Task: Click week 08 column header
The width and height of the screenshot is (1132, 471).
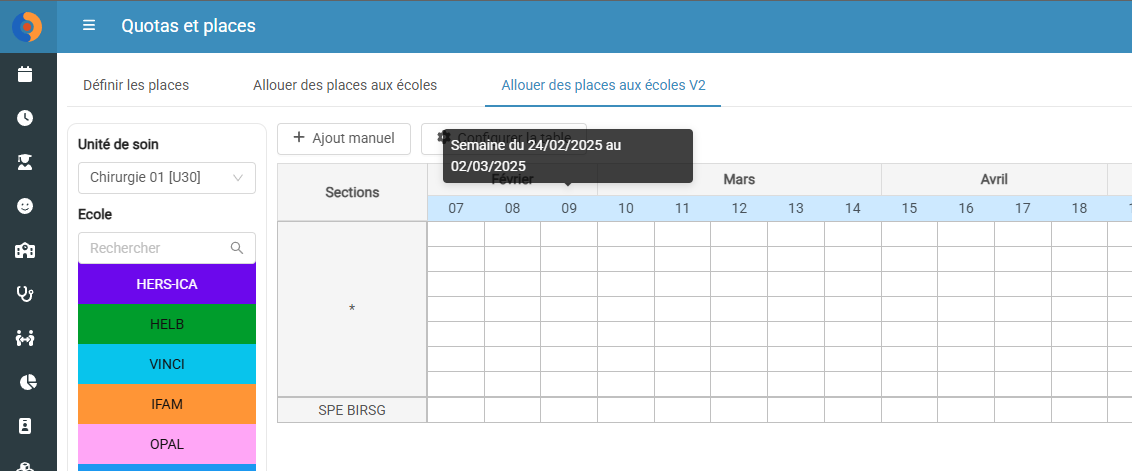Action: coord(513,209)
